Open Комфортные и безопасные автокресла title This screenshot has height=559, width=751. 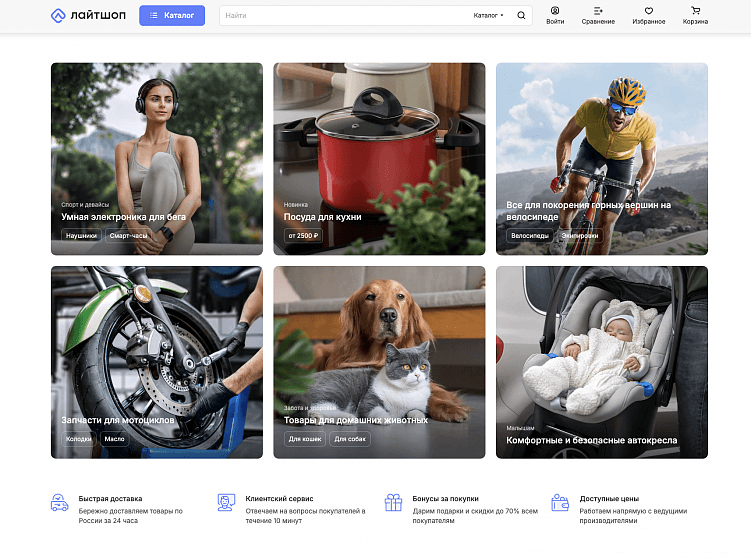tap(592, 440)
